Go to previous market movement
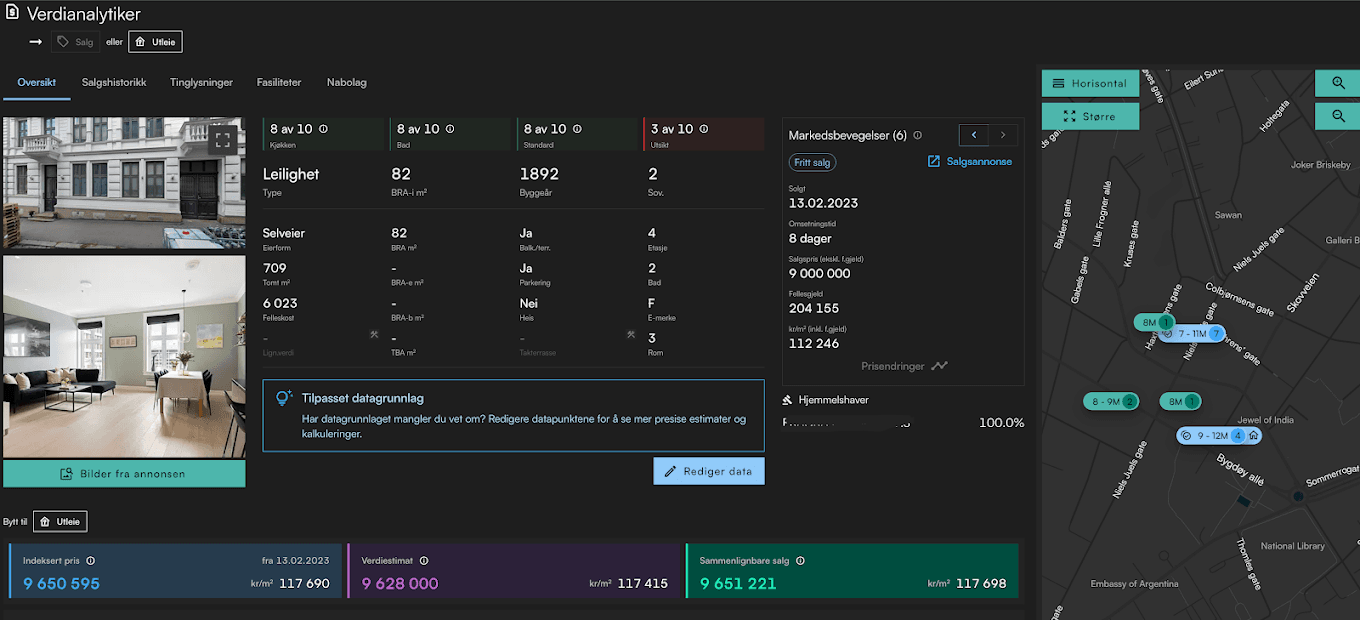1360x620 pixels. pyautogui.click(x=974, y=135)
